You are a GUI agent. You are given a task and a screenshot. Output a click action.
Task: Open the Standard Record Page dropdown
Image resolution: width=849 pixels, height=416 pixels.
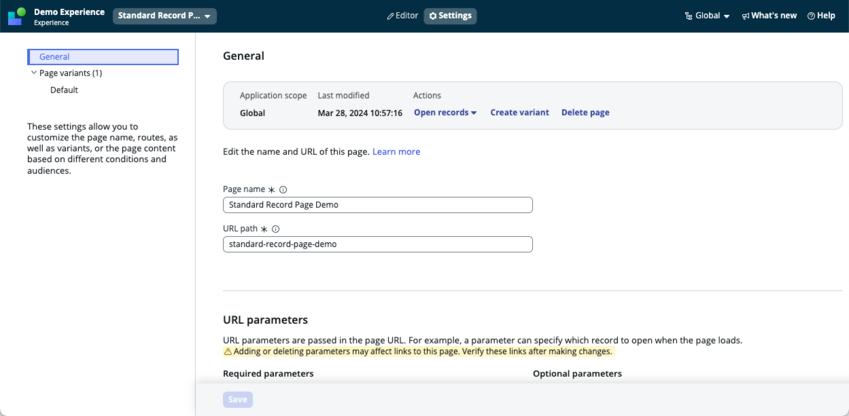point(165,16)
